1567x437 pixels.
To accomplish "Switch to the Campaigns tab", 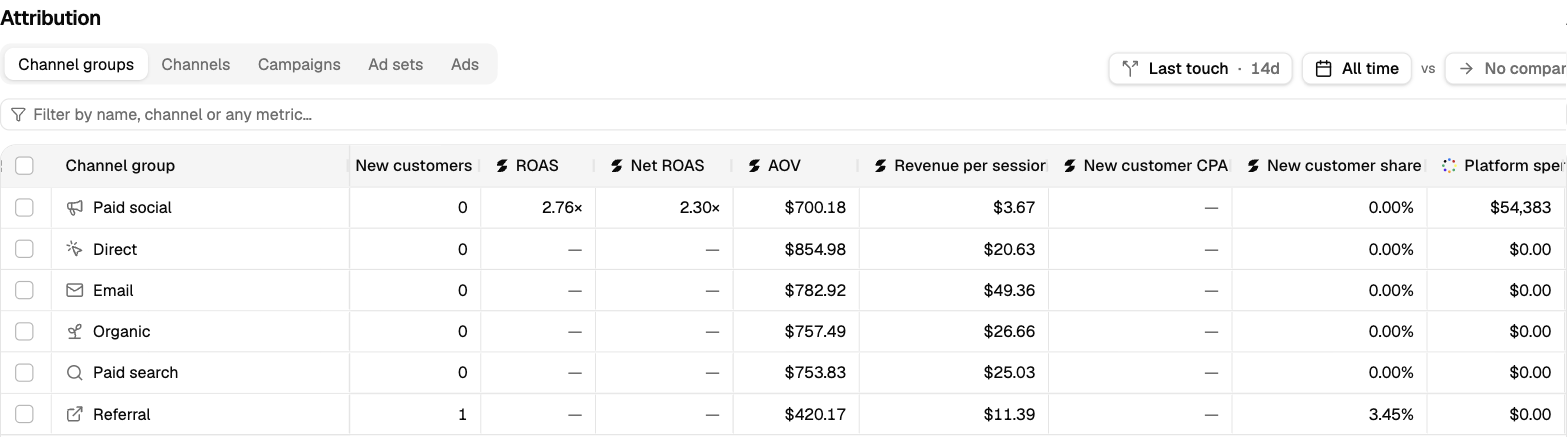I will (x=299, y=64).
